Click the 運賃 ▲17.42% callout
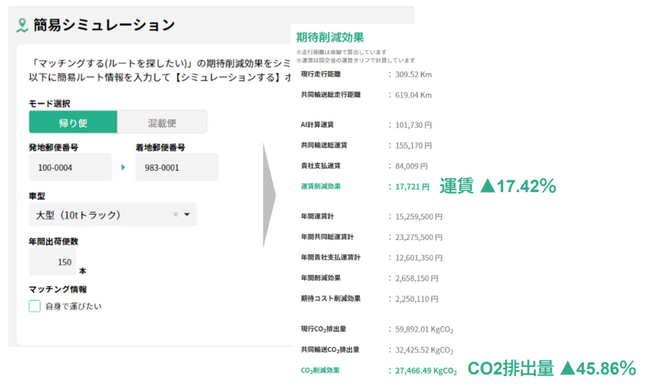The width and height of the screenshot is (650, 388). pos(497,186)
